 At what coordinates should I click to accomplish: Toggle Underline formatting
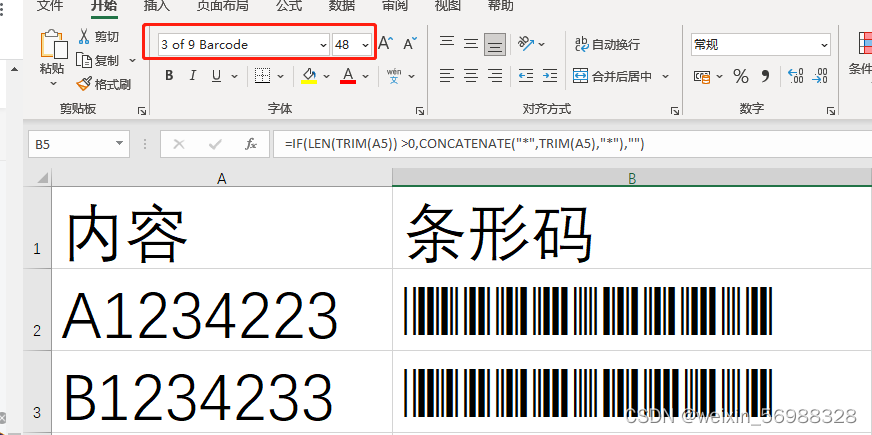[216, 76]
